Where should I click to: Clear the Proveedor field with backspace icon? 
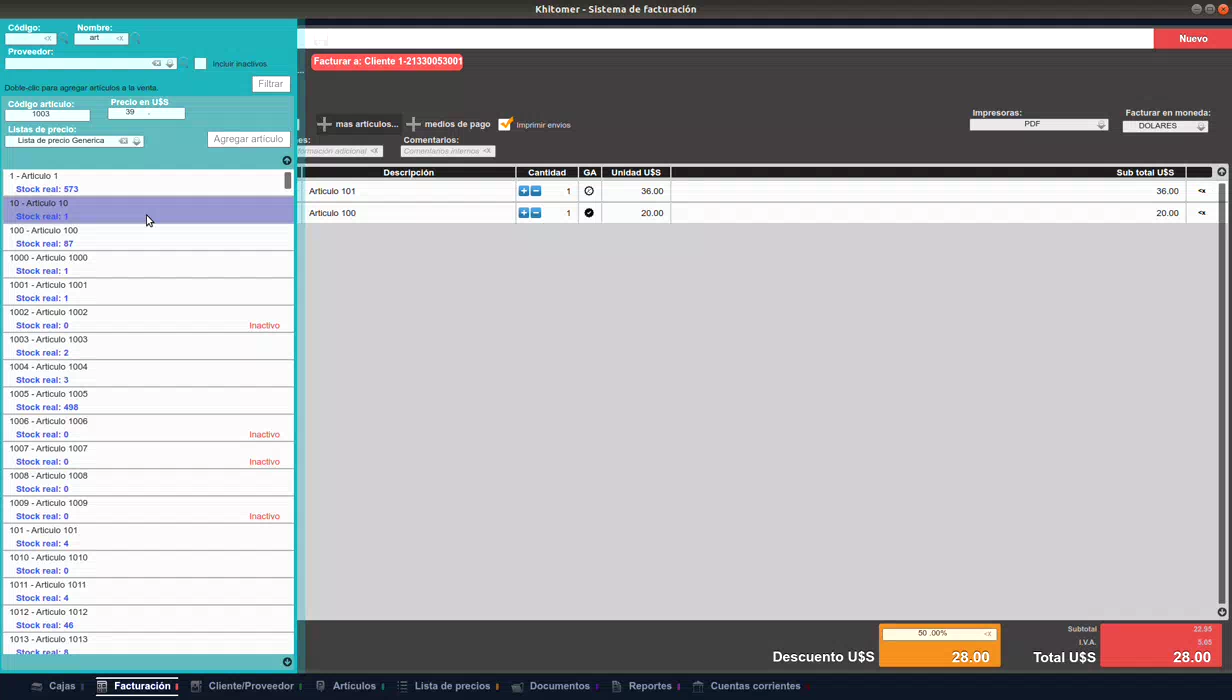(156, 64)
